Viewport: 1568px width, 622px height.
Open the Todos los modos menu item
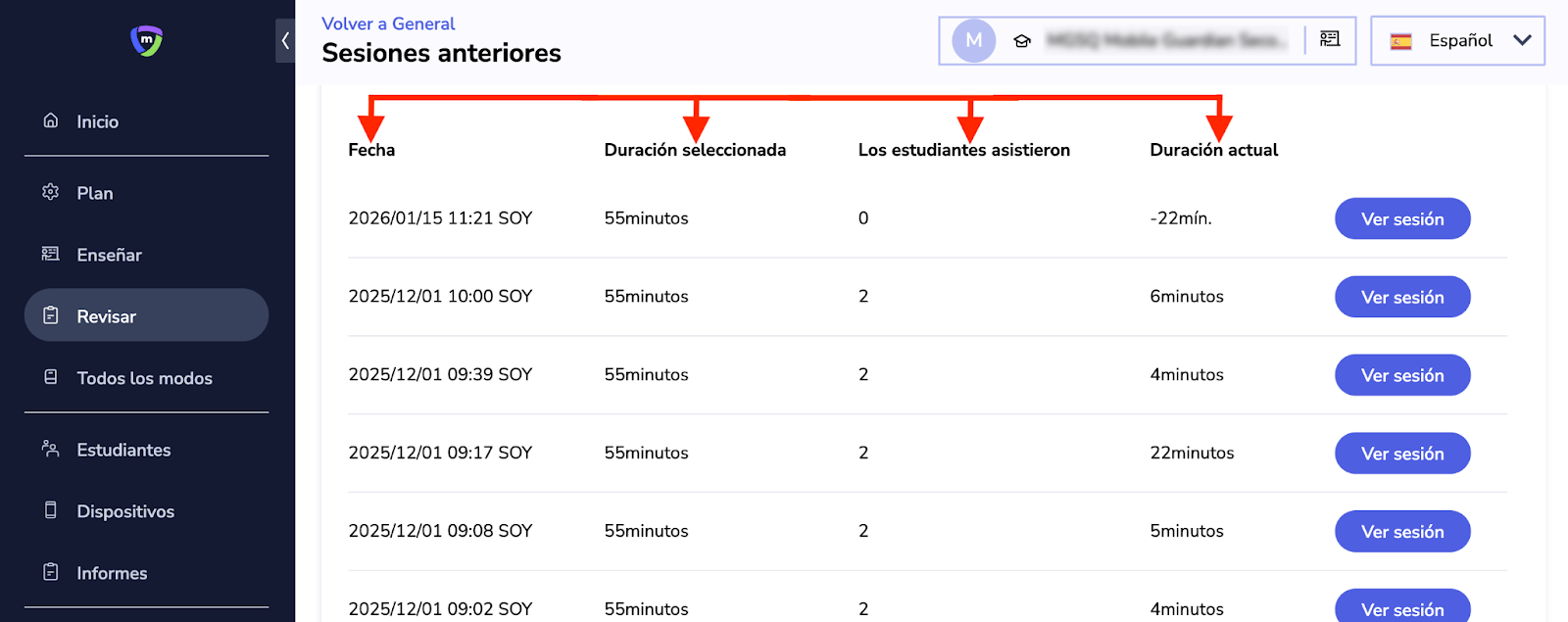(144, 378)
